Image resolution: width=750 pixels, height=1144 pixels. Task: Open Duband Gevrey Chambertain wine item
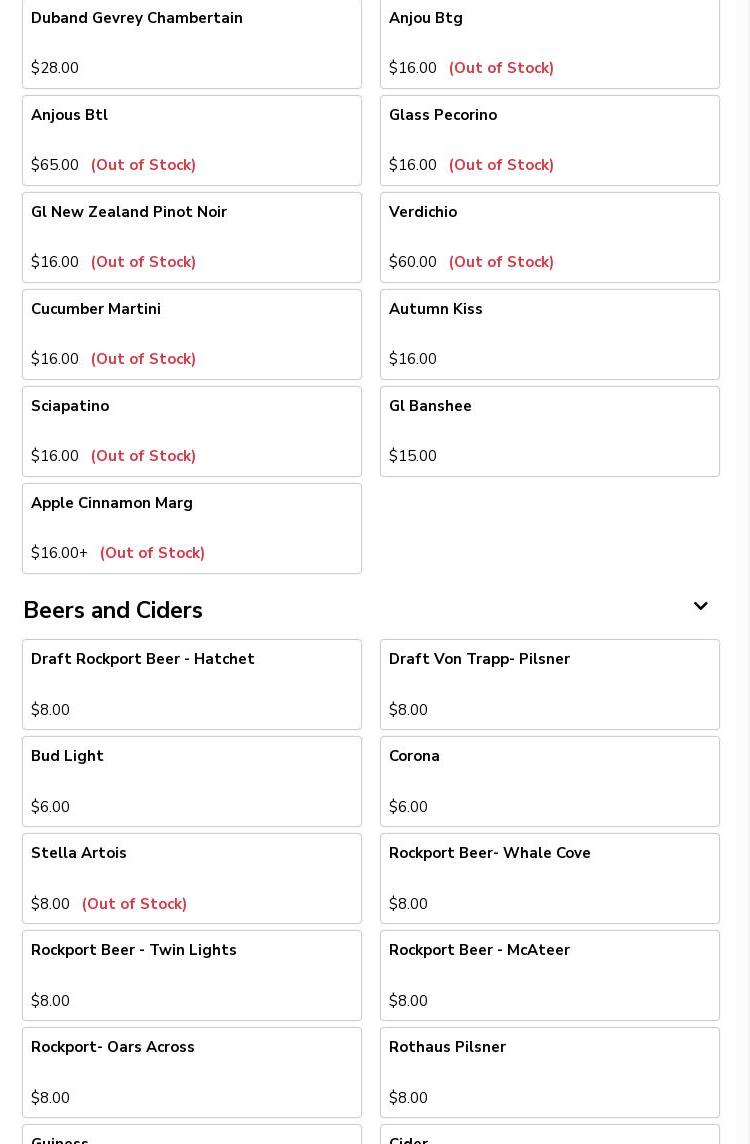(192, 43)
